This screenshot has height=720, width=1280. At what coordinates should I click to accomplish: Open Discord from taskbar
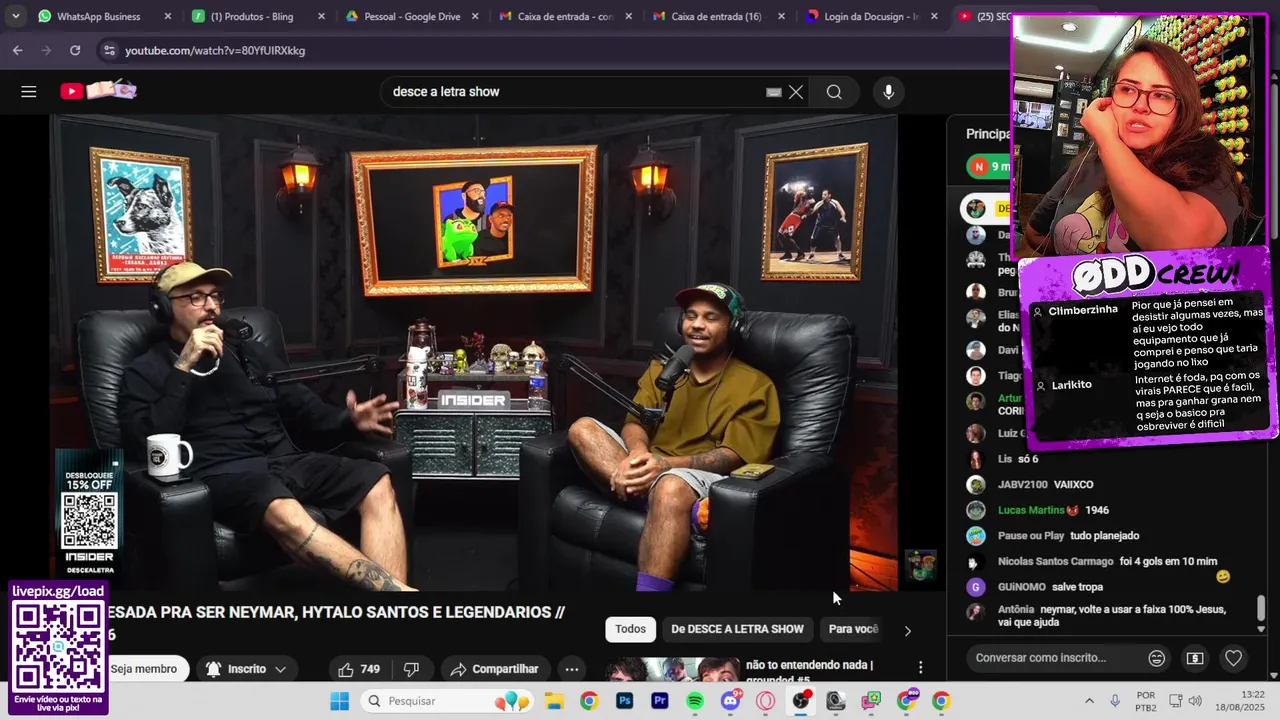tap(731, 701)
